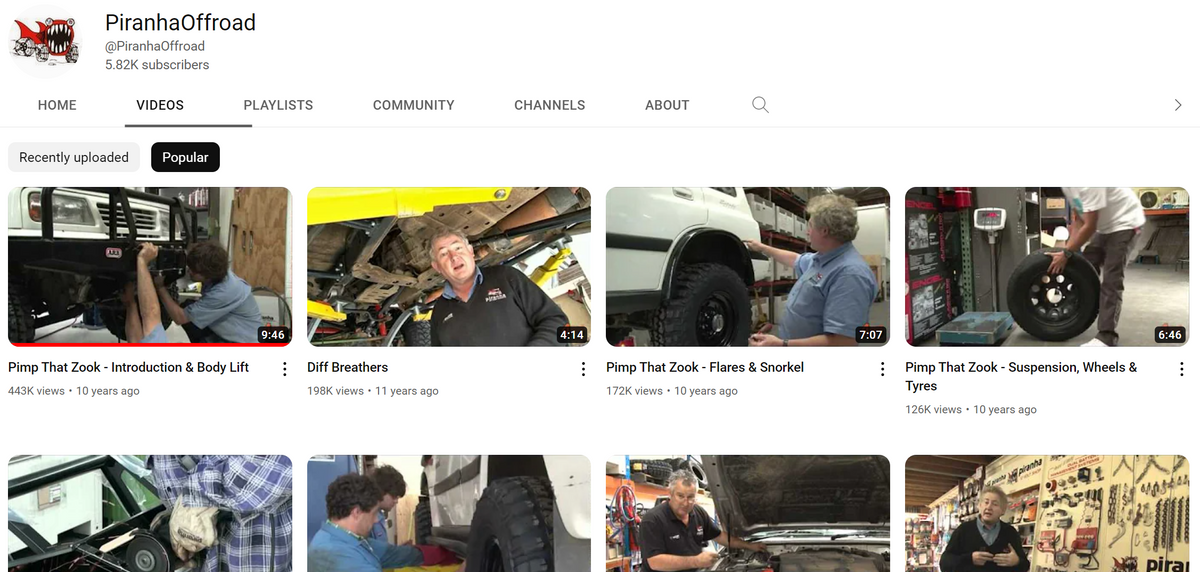
Task: Click the 5.82K subscribers text
Action: point(157,65)
